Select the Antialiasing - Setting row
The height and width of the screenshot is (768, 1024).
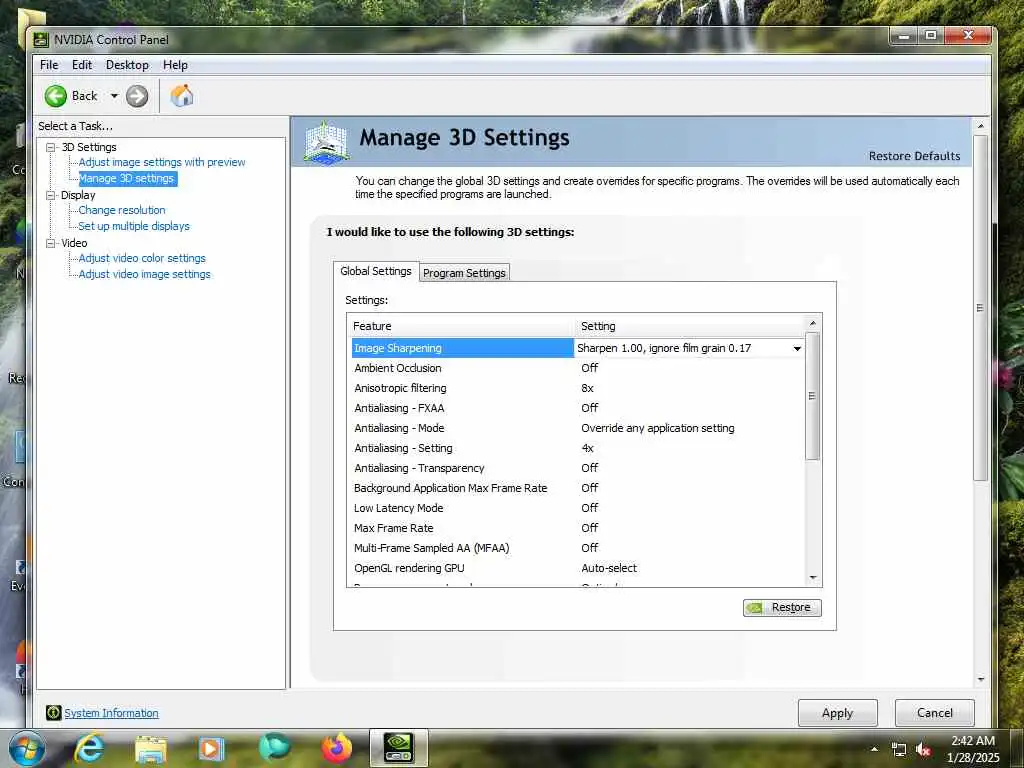tap(577, 448)
